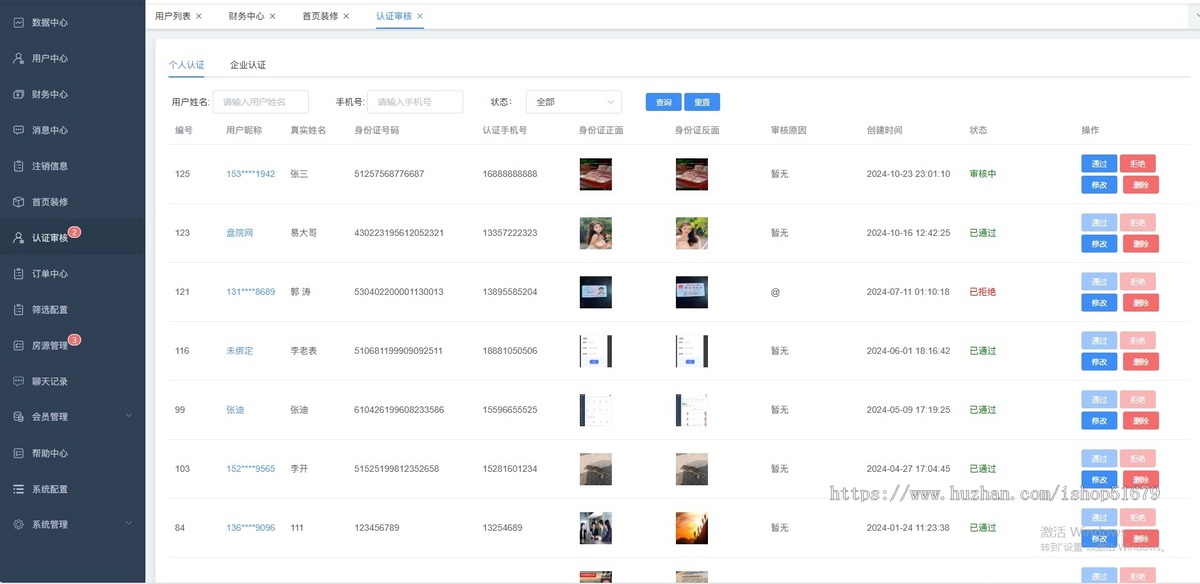Close the 首页装修 tab
The width and height of the screenshot is (1200, 584).
(346, 16)
